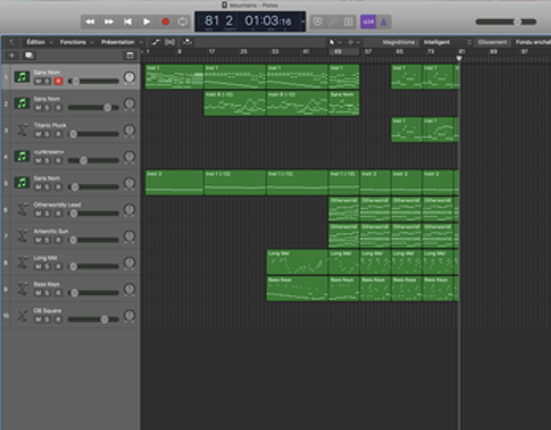Click the automation show/hide icon
This screenshot has width=551, height=430.
(155, 42)
